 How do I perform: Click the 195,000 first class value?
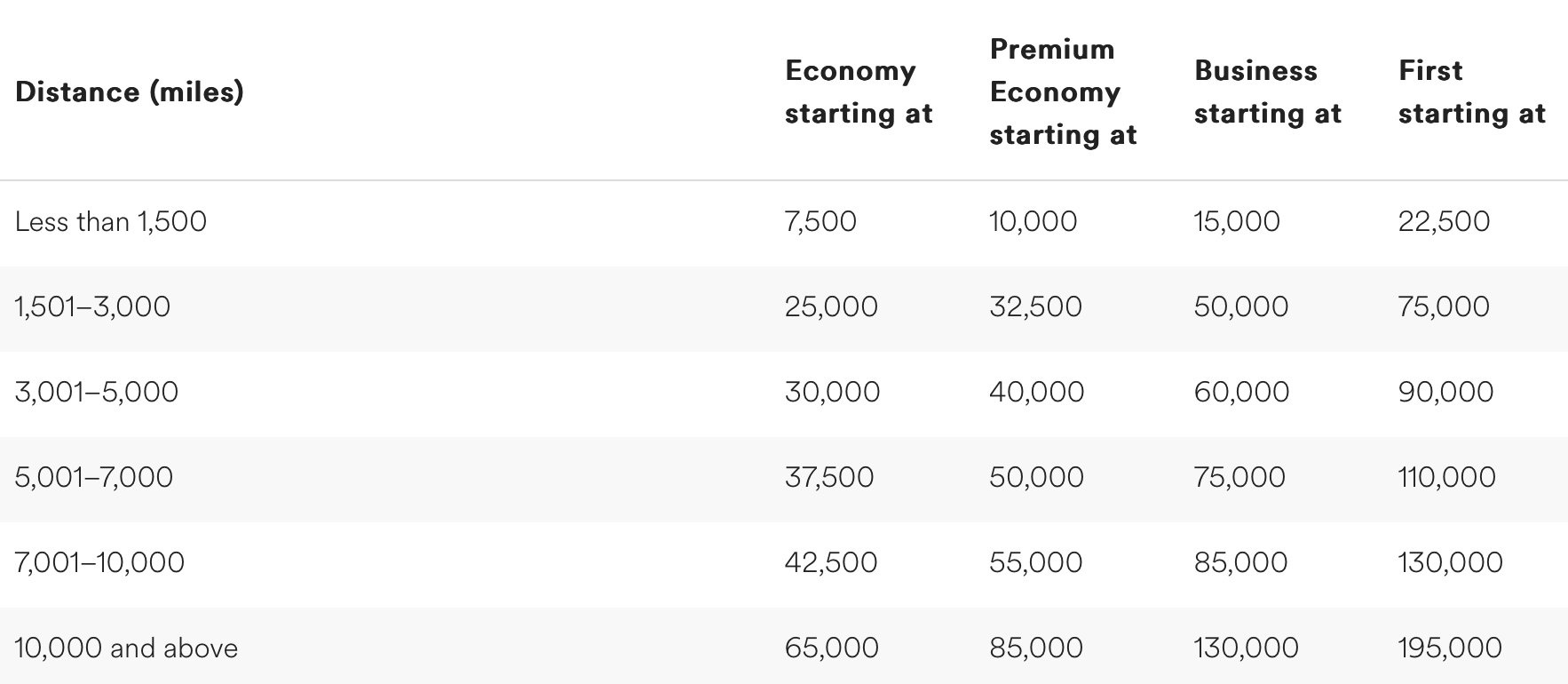coord(1451,648)
